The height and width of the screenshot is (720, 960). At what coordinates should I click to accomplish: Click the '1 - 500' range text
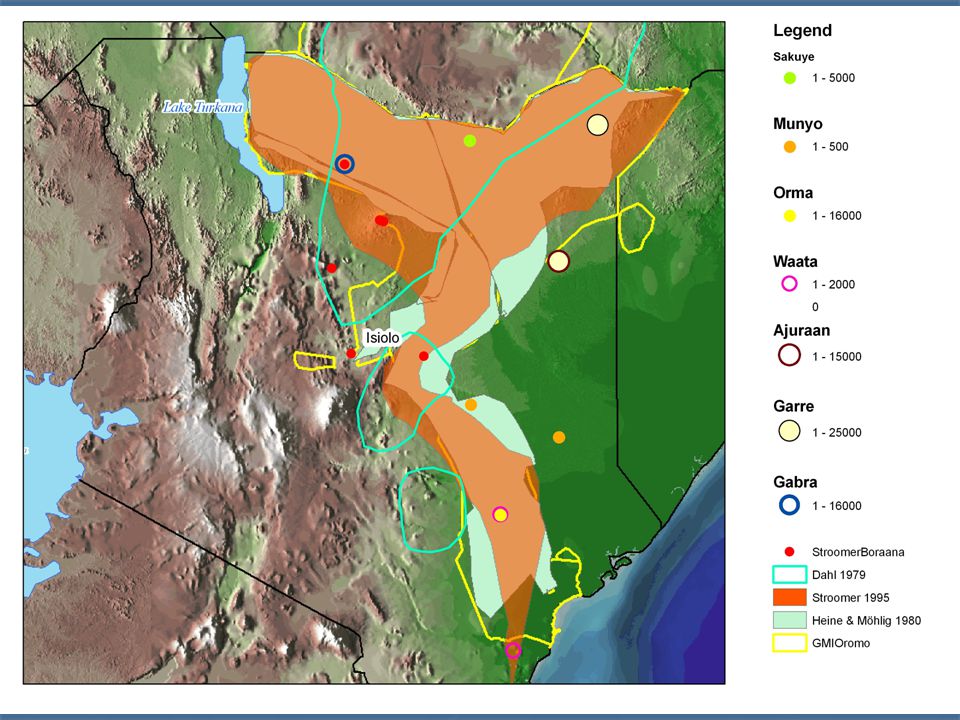pyautogui.click(x=830, y=147)
